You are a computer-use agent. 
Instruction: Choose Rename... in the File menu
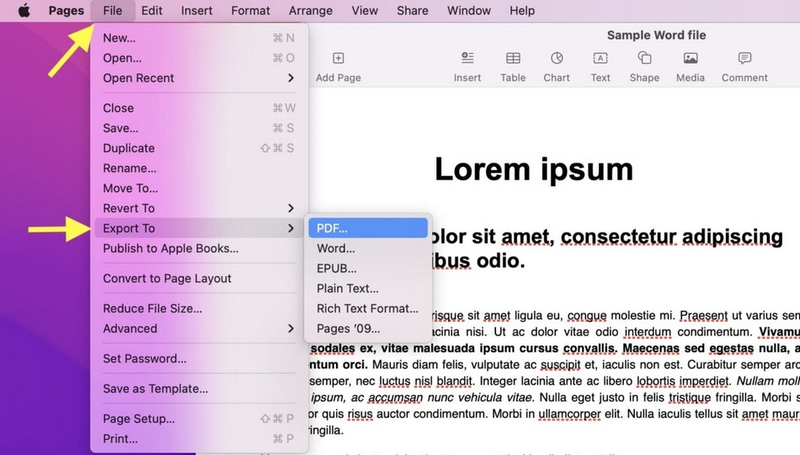(x=199, y=168)
